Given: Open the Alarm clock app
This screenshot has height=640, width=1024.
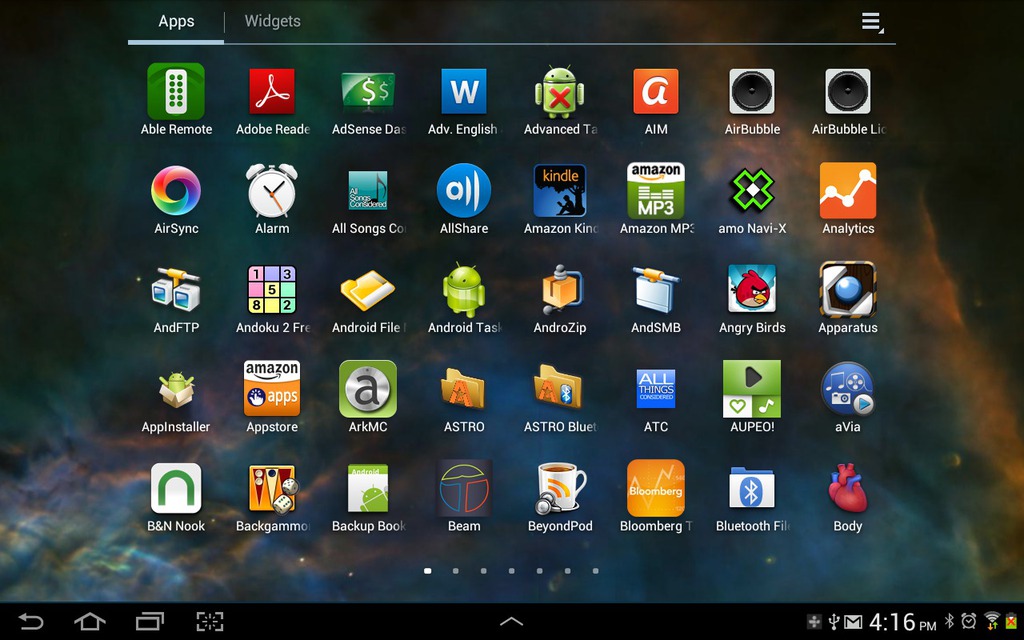Looking at the screenshot, I should click(272, 191).
